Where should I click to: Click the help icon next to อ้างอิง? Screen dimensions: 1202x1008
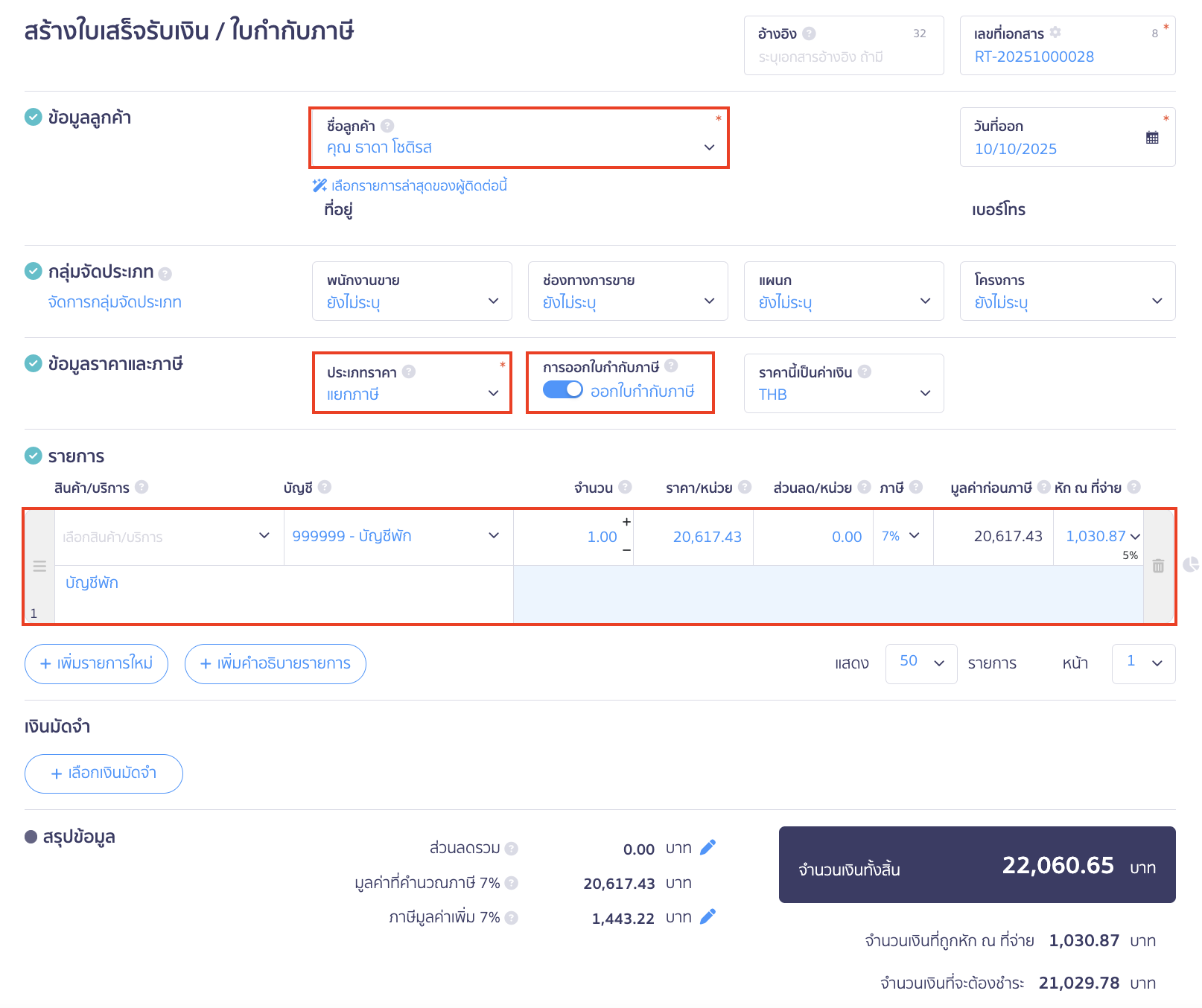[x=810, y=34]
